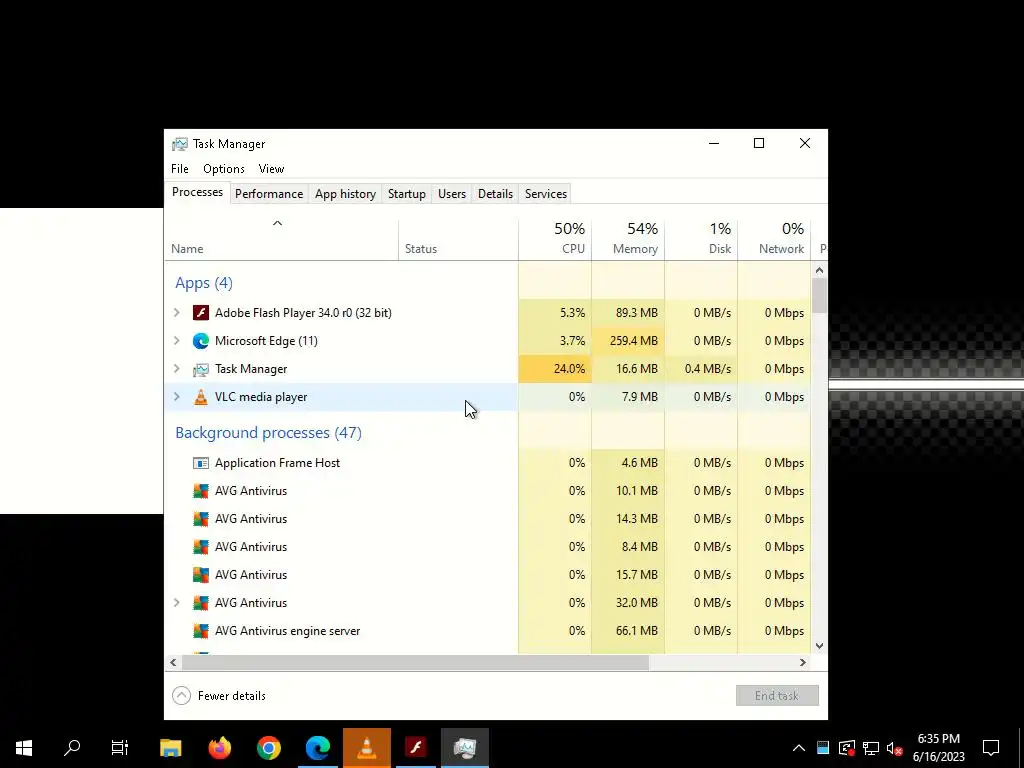Open the Options menu
This screenshot has height=768, width=1024.
pos(224,169)
